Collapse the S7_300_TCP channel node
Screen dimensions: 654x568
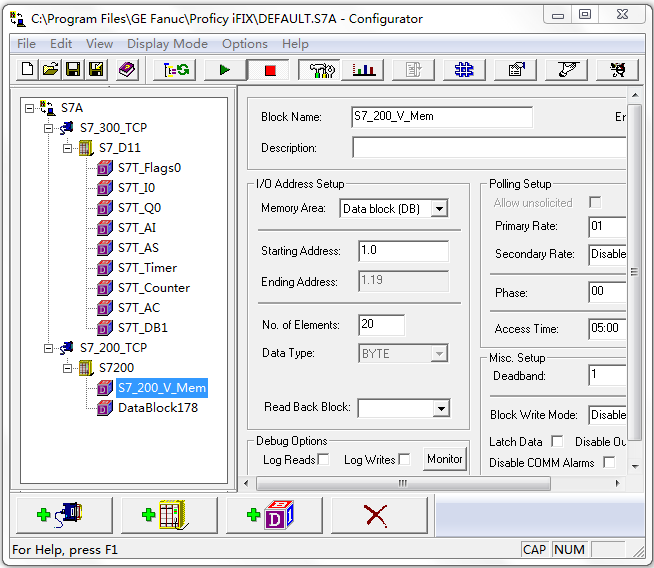pos(48,128)
